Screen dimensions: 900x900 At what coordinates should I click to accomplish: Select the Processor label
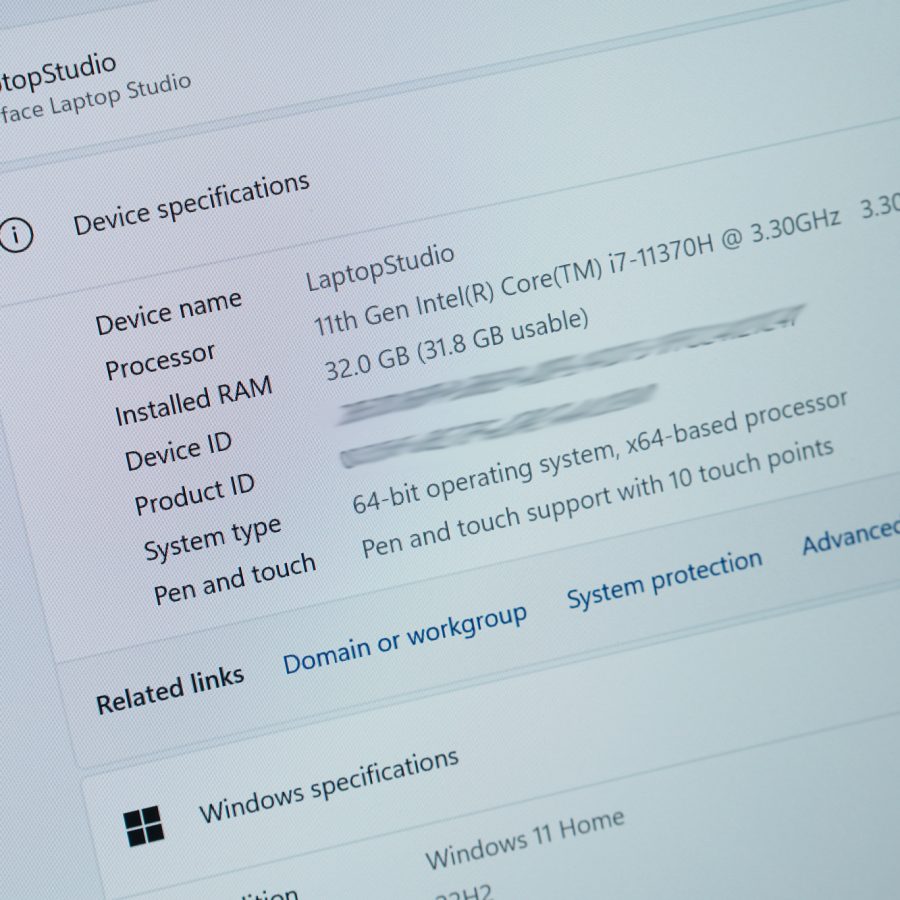click(160, 361)
